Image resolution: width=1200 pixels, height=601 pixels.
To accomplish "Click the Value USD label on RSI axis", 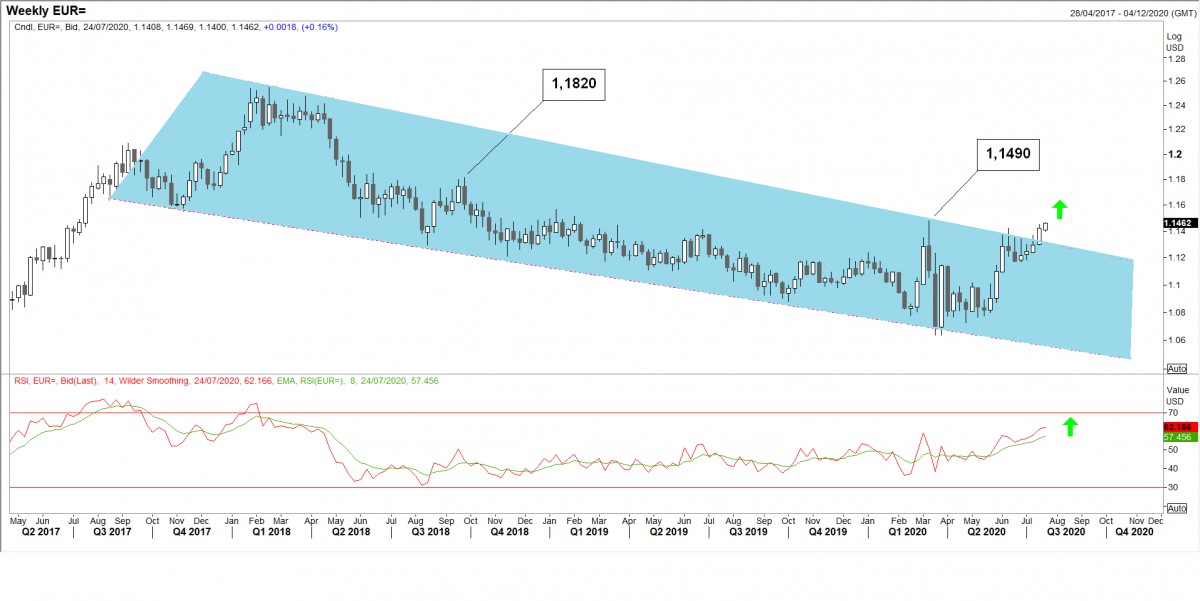I will click(1177, 397).
